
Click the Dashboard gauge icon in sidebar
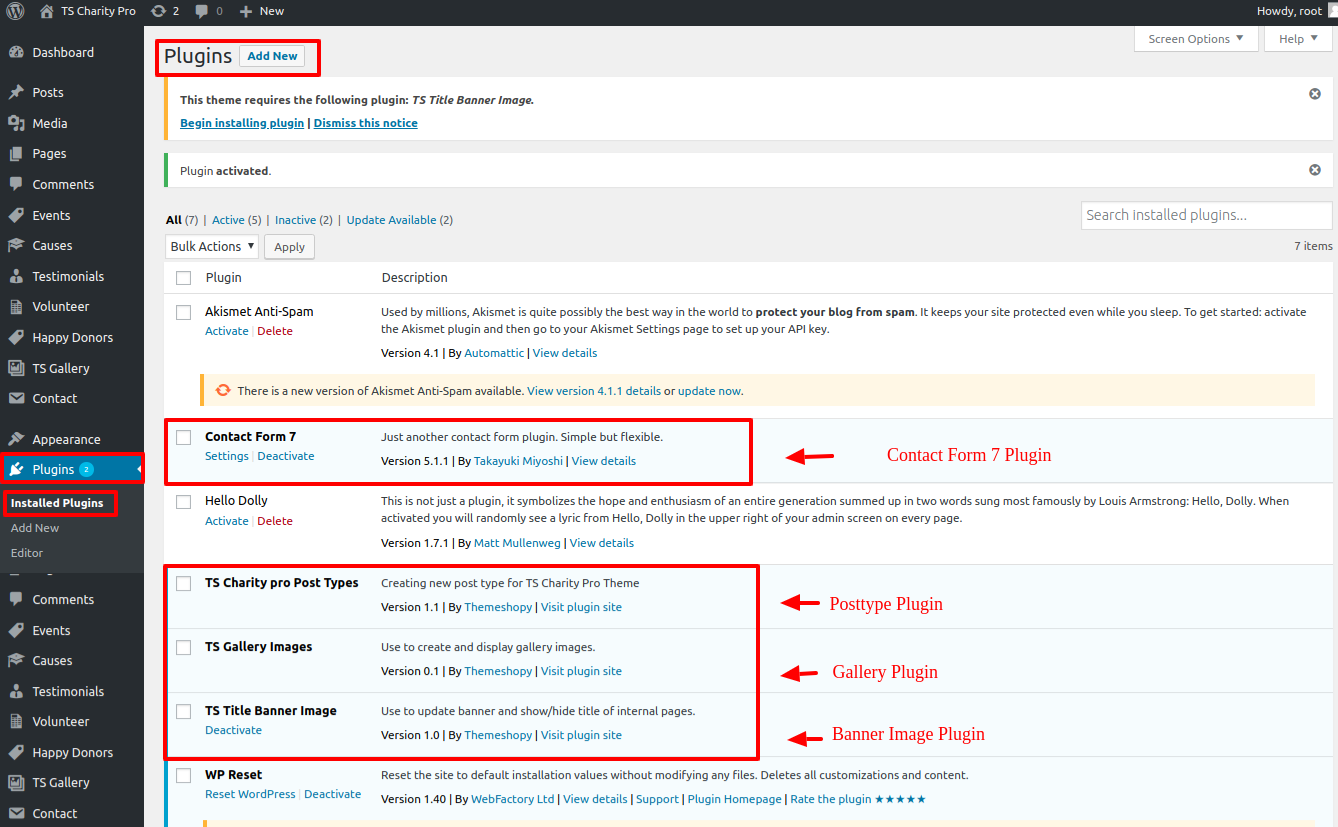tap(16, 52)
